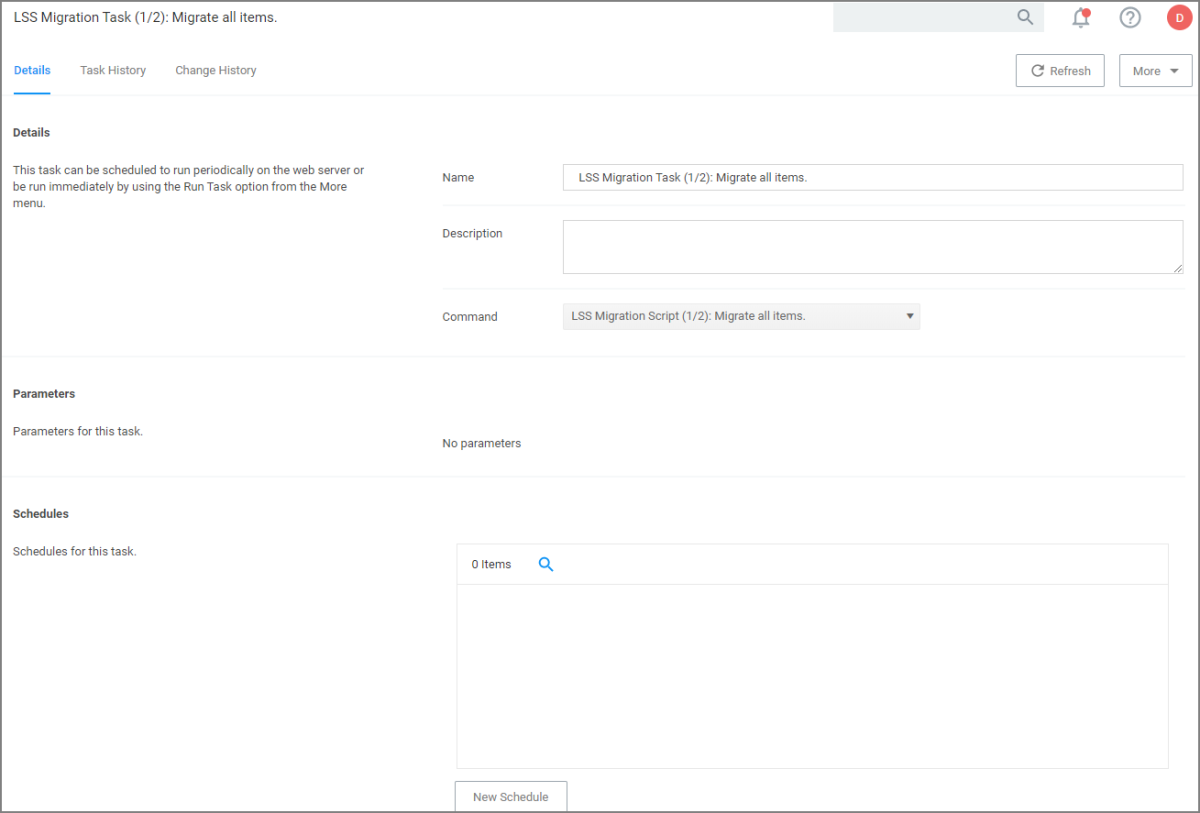1200x813 pixels.
Task: Switch to the Task History tab
Action: (x=113, y=71)
